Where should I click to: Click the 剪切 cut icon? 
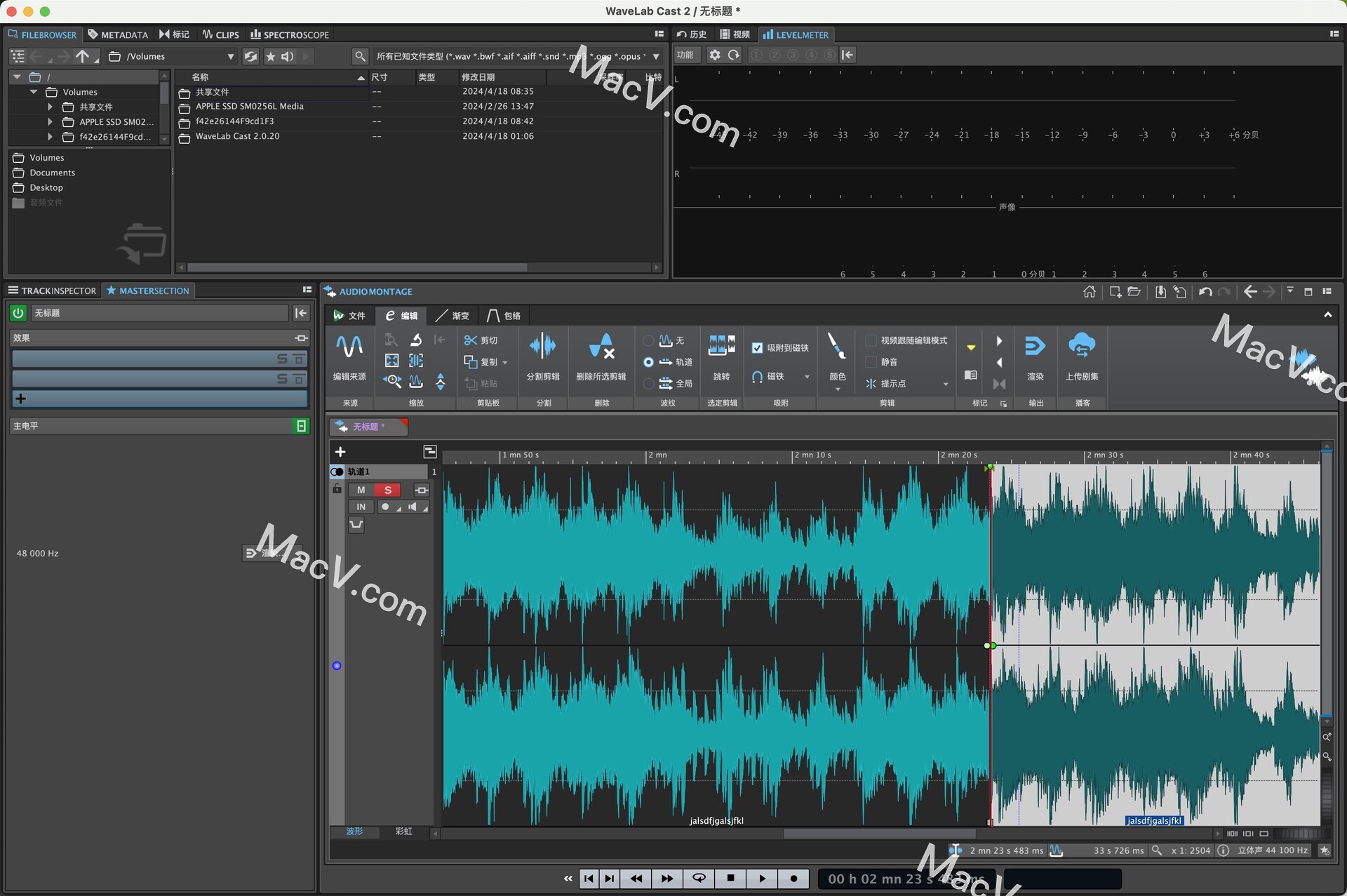[479, 340]
